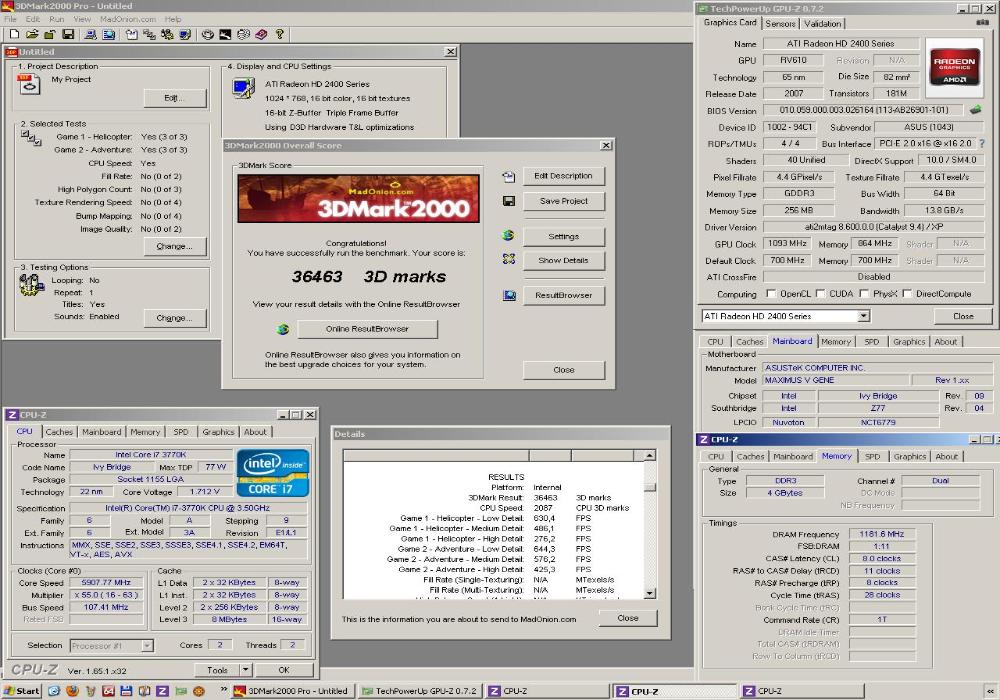Switch to the Validation tab in GPU-Z
Screen dimensions: 1000x700
tap(822, 24)
